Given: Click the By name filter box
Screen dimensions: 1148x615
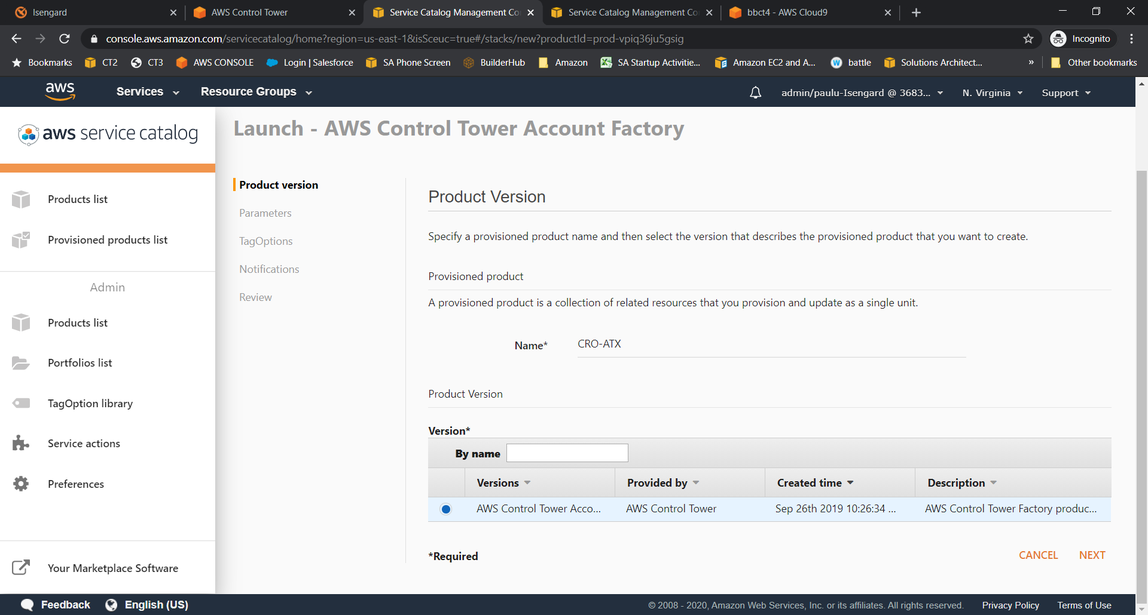Looking at the screenshot, I should (x=567, y=453).
